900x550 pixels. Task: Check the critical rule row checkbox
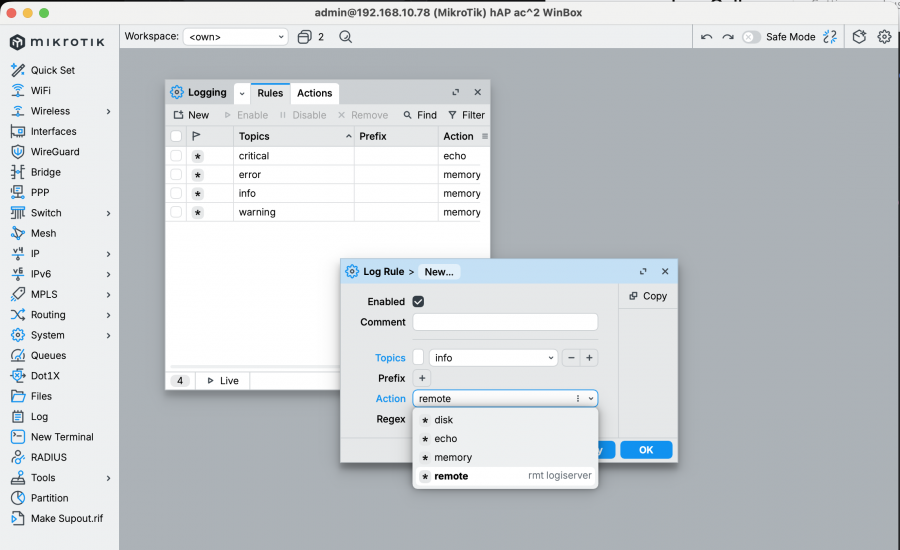[176, 156]
